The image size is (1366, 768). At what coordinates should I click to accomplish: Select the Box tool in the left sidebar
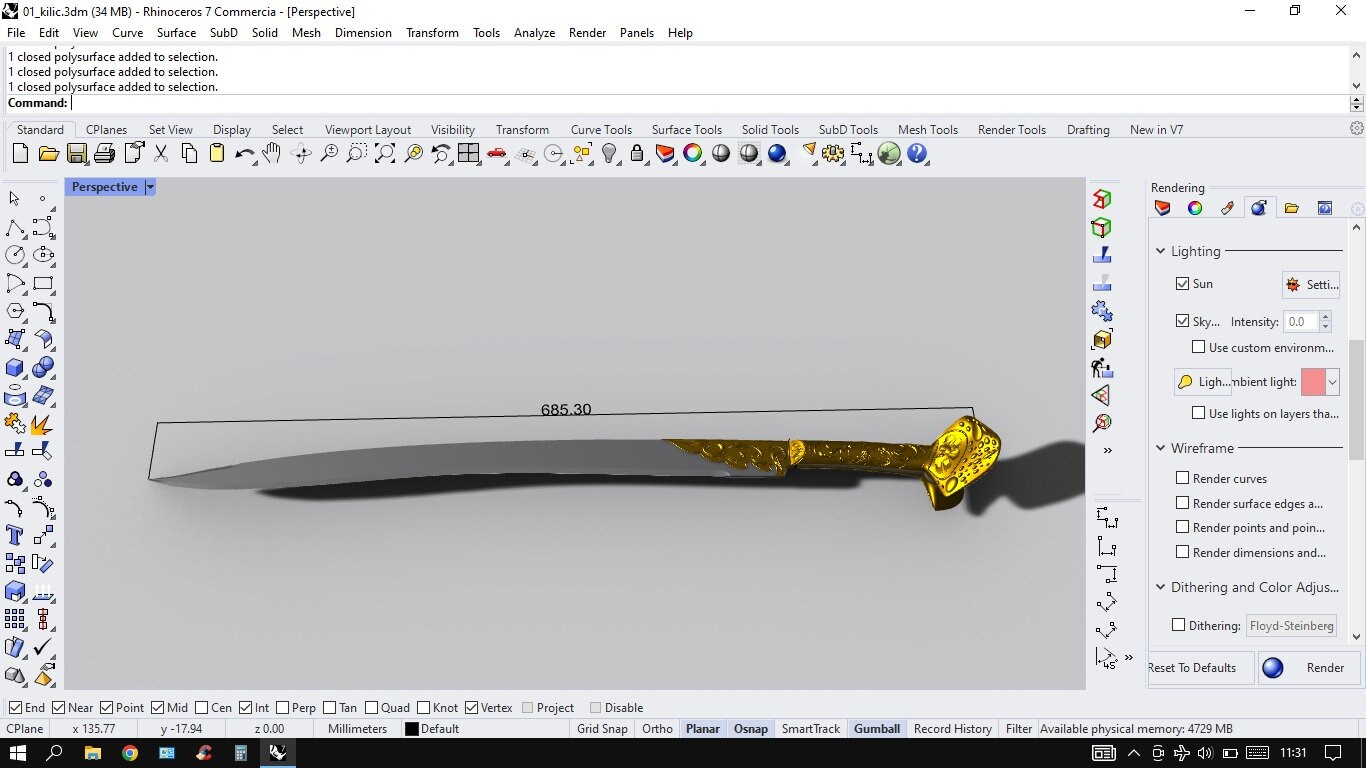coord(14,367)
